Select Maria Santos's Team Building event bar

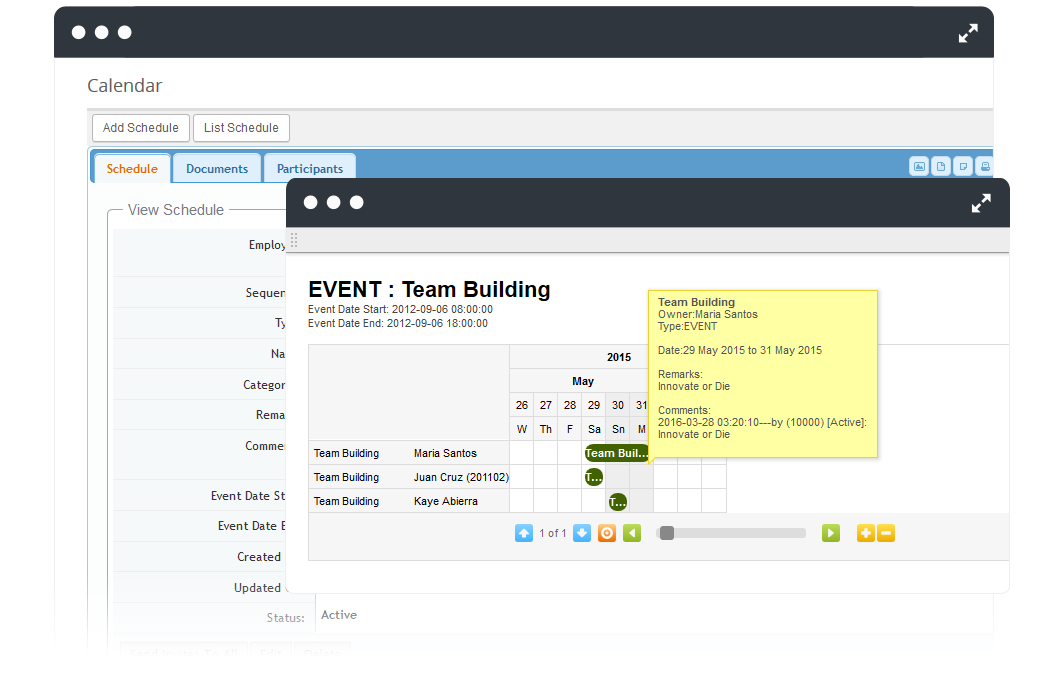tap(616, 453)
